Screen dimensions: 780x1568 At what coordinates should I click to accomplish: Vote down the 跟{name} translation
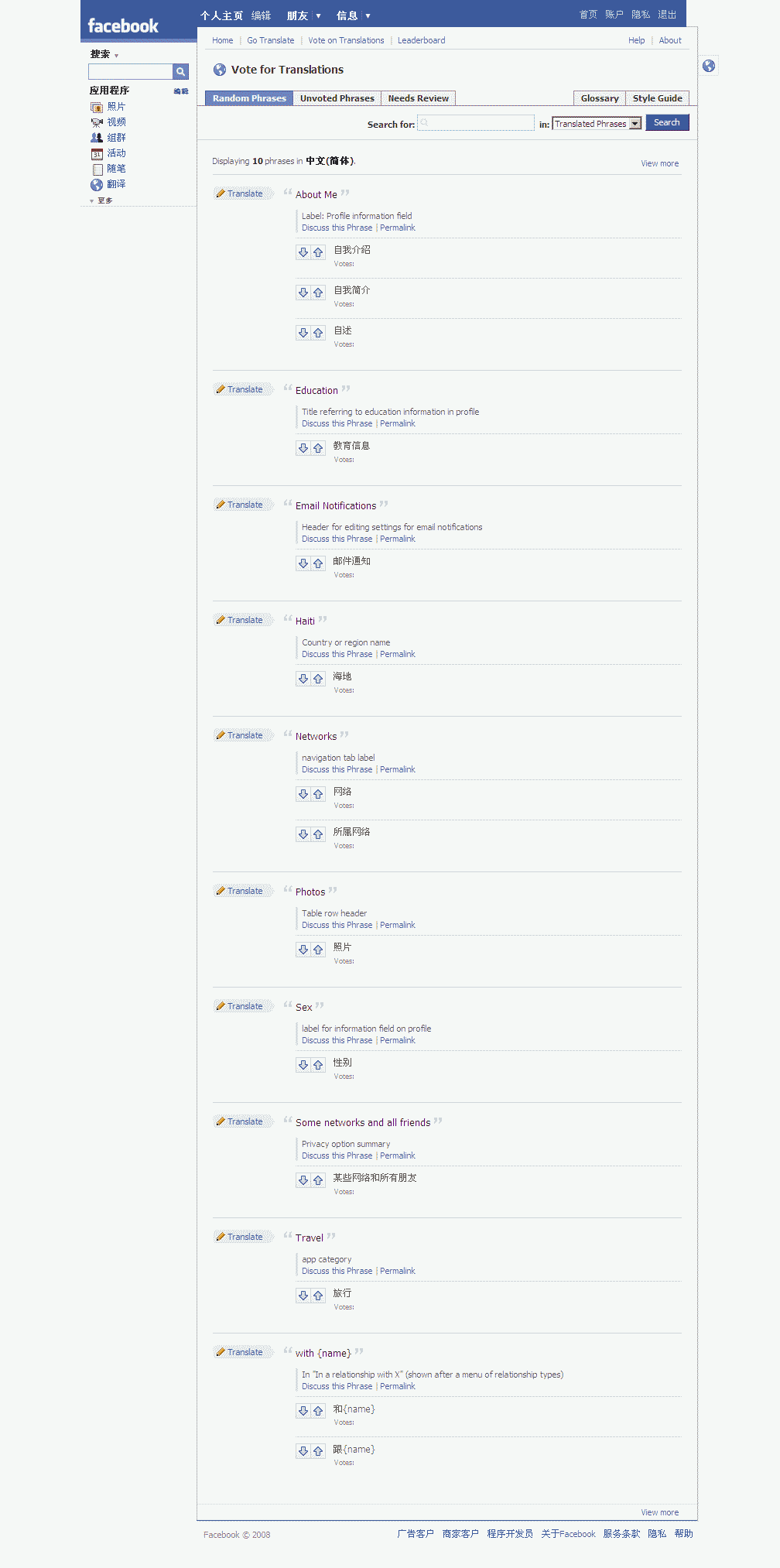pyautogui.click(x=303, y=1451)
